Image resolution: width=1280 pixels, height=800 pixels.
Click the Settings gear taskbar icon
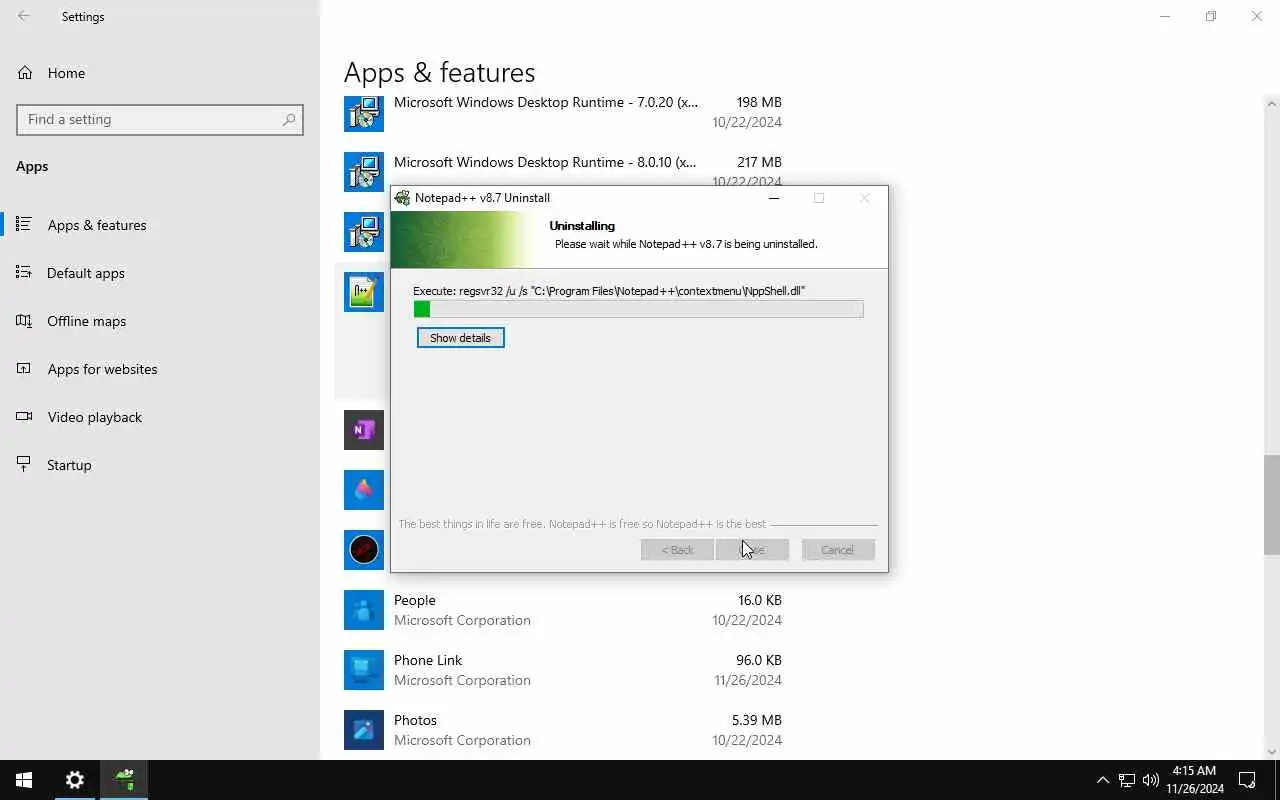tap(75, 780)
